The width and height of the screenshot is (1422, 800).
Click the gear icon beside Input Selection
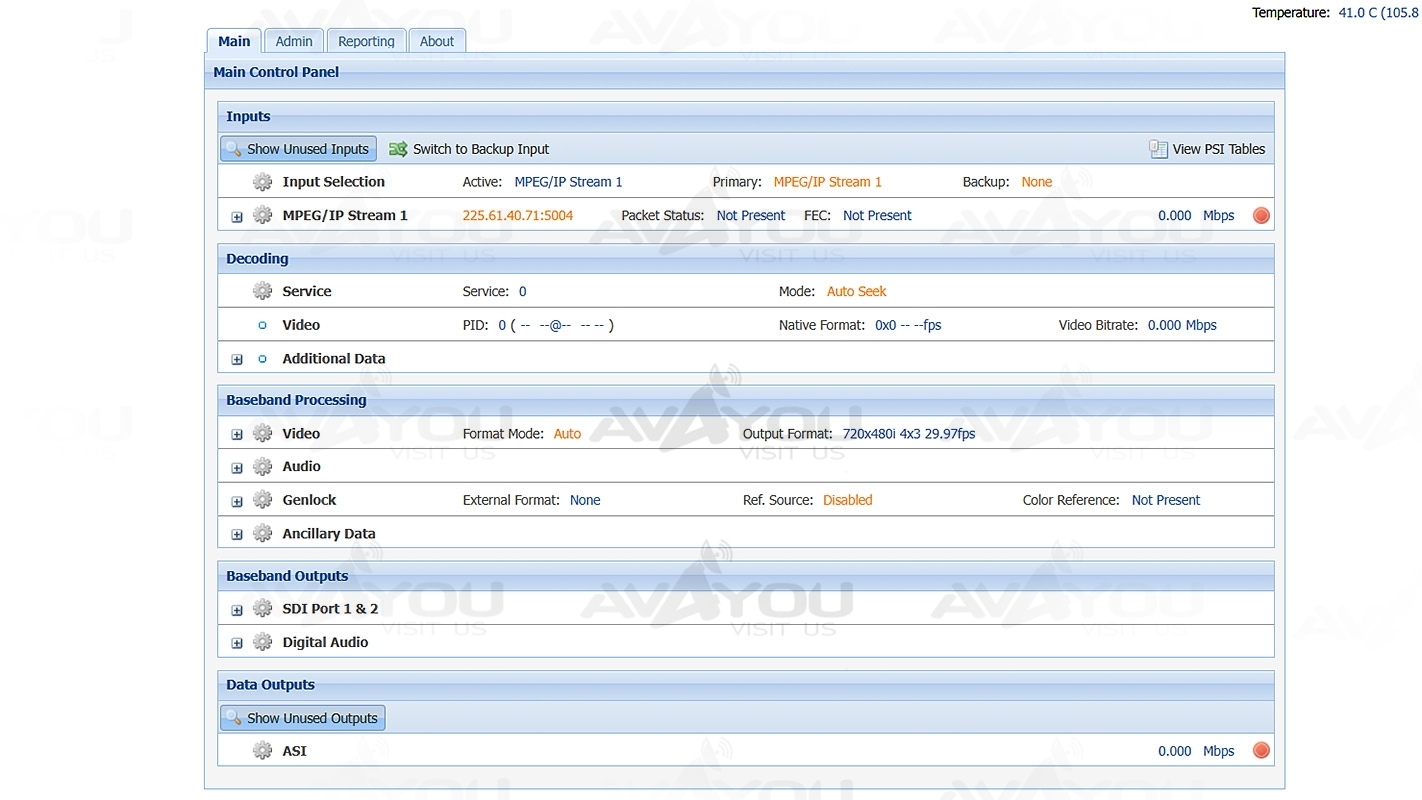click(262, 182)
